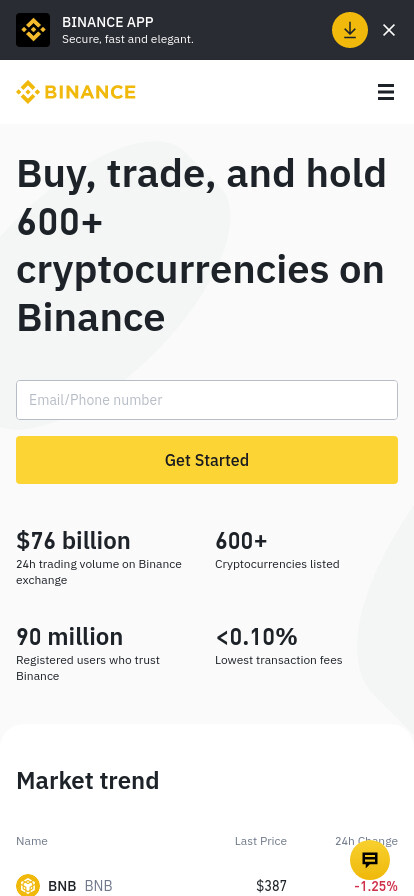The image size is (414, 896).
Task: Open the chat support bubble
Action: [x=370, y=859]
